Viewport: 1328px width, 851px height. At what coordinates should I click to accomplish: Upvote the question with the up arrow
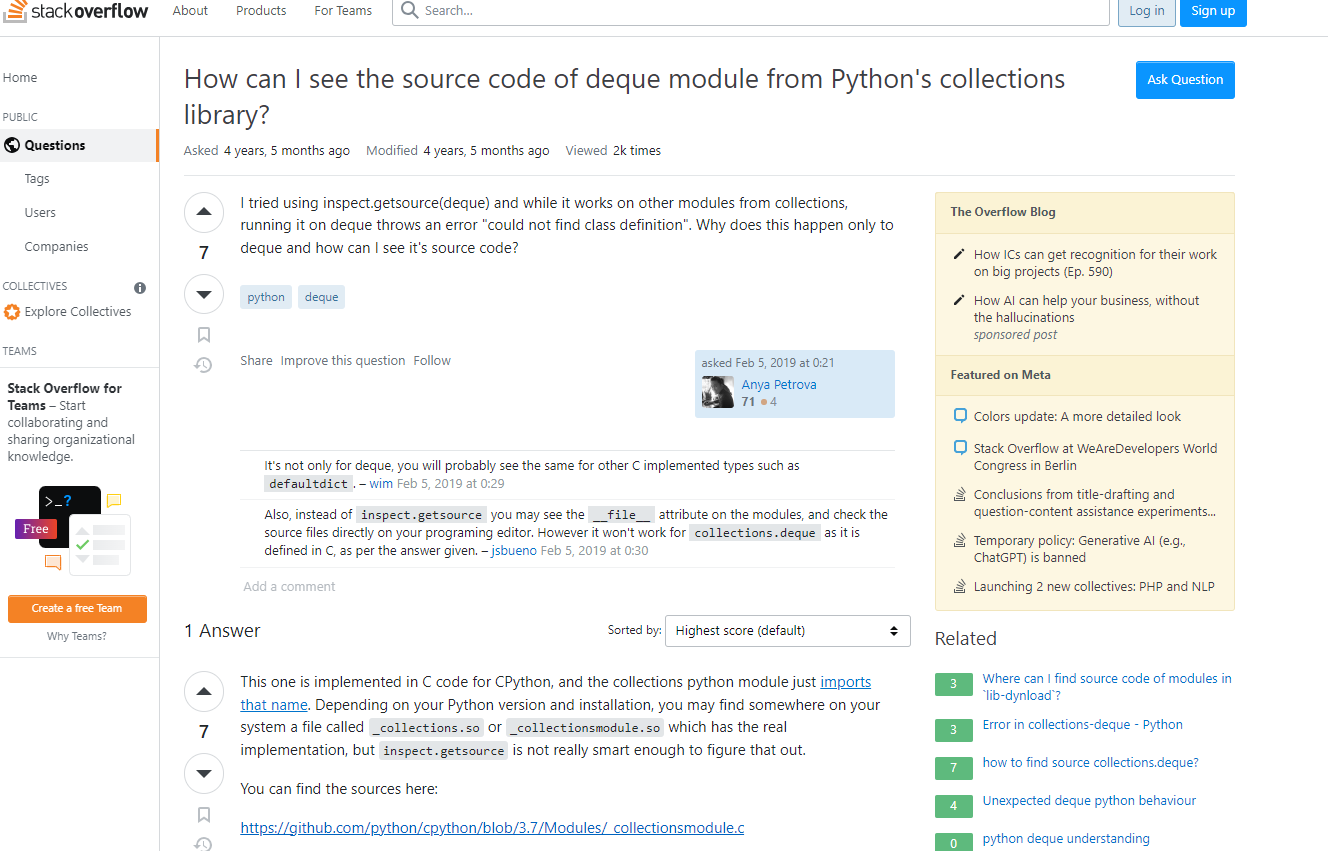point(204,212)
